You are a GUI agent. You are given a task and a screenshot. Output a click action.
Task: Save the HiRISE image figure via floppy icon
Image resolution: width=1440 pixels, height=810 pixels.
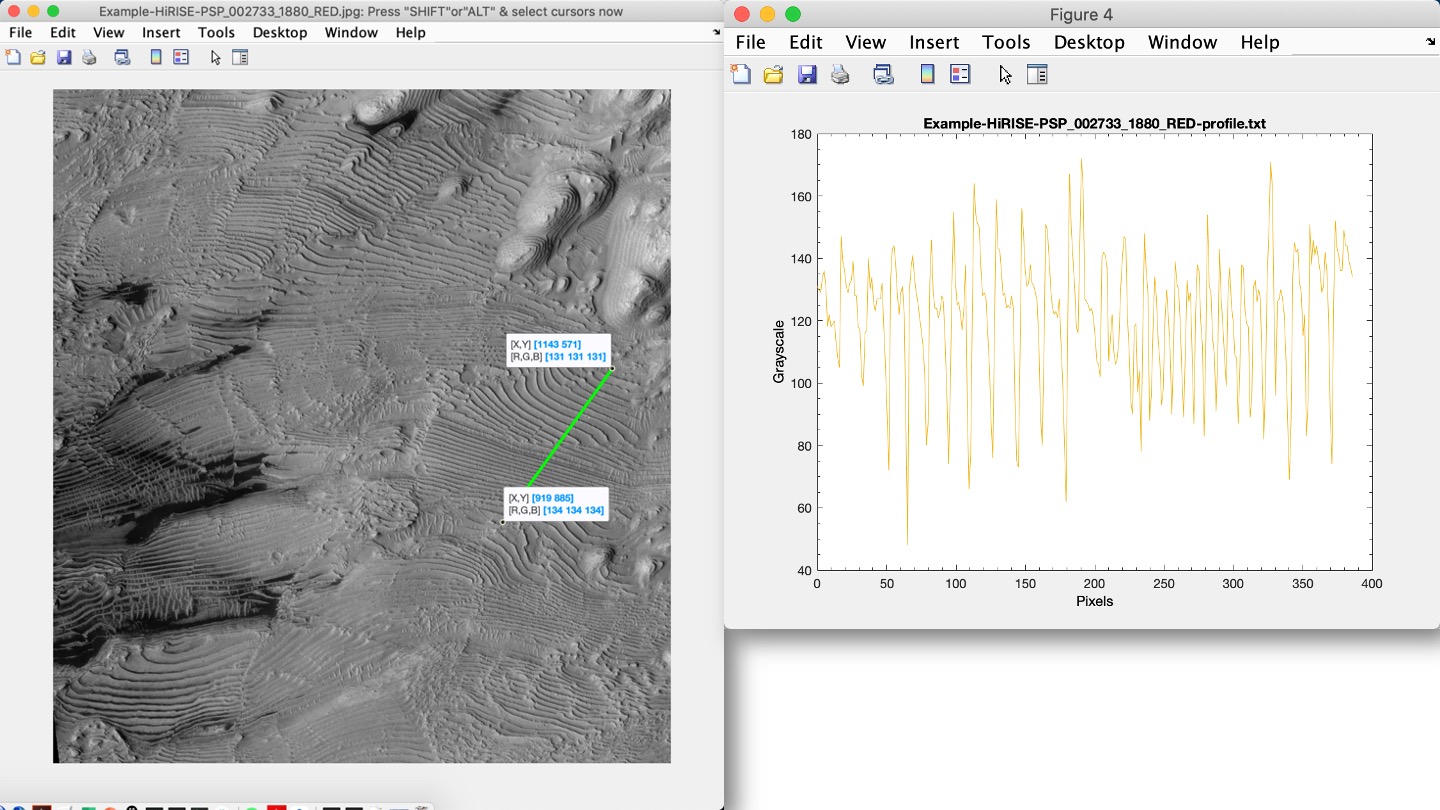click(x=64, y=58)
